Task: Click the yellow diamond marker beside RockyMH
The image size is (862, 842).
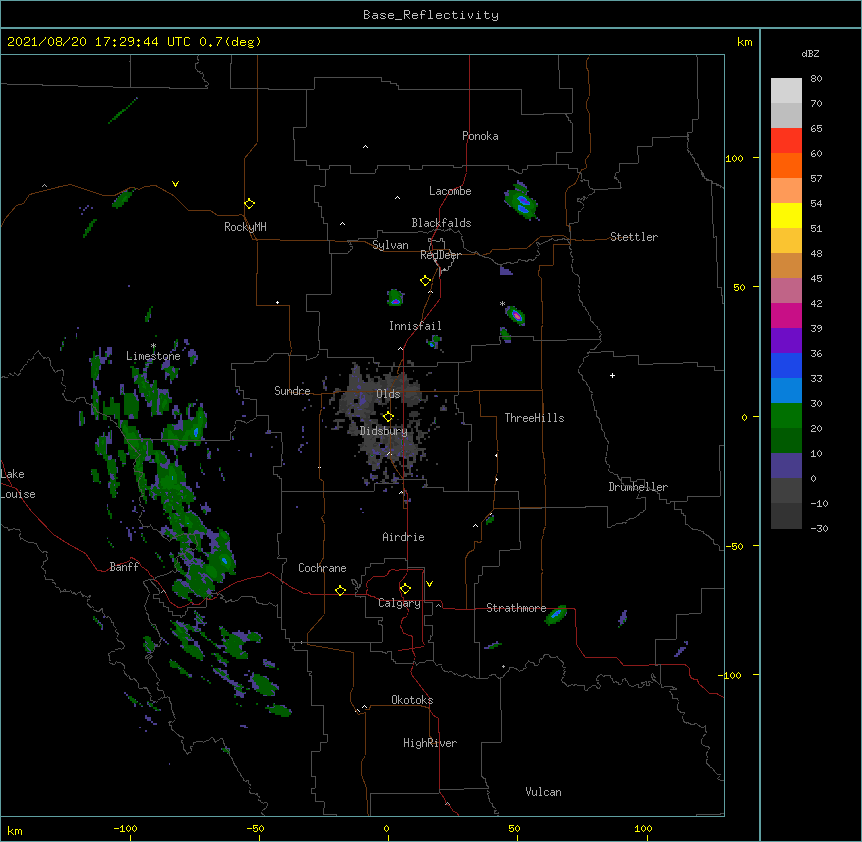Action: click(x=250, y=204)
